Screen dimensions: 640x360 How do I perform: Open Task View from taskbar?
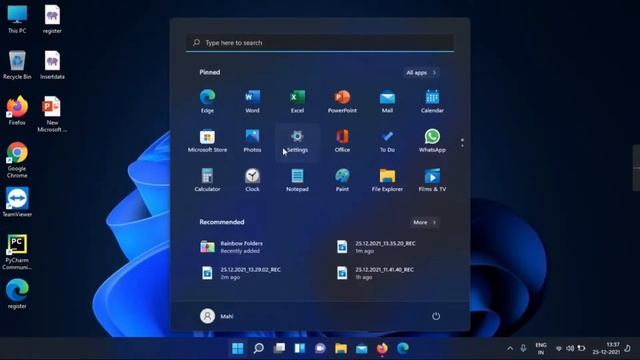(279, 348)
